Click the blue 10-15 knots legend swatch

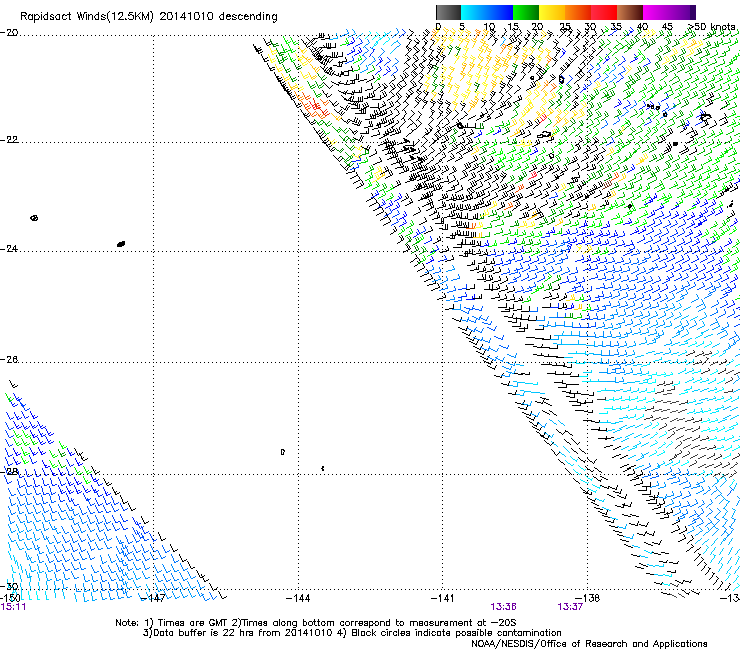pyautogui.click(x=500, y=12)
